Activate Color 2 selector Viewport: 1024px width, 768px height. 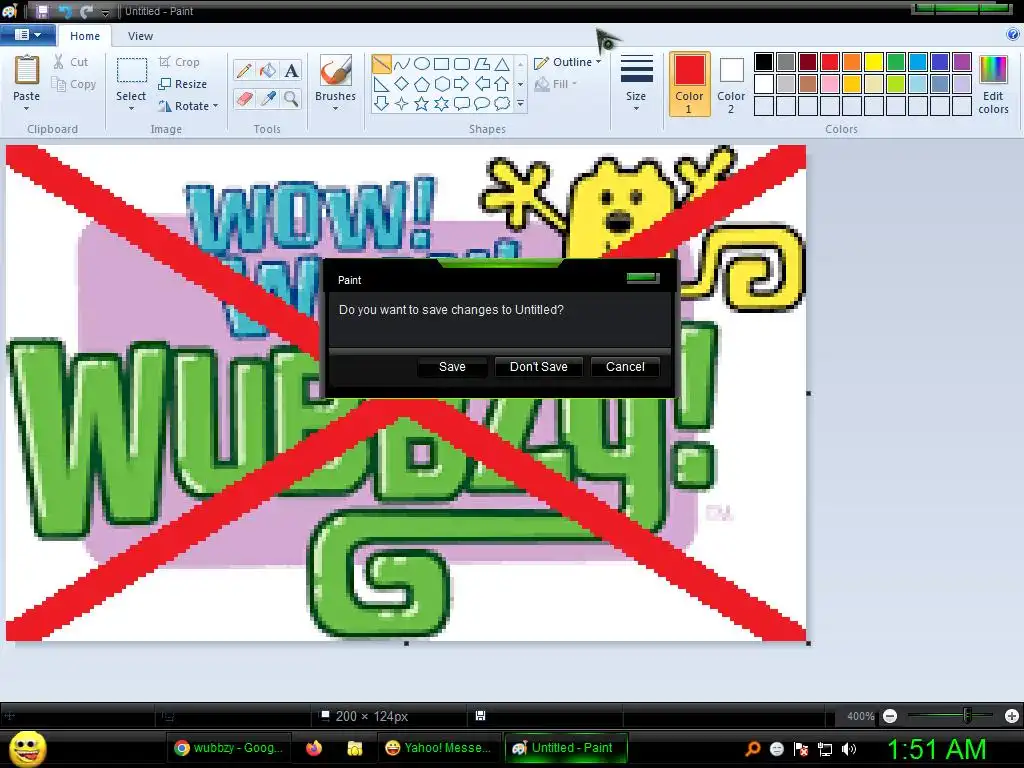pyautogui.click(x=731, y=84)
